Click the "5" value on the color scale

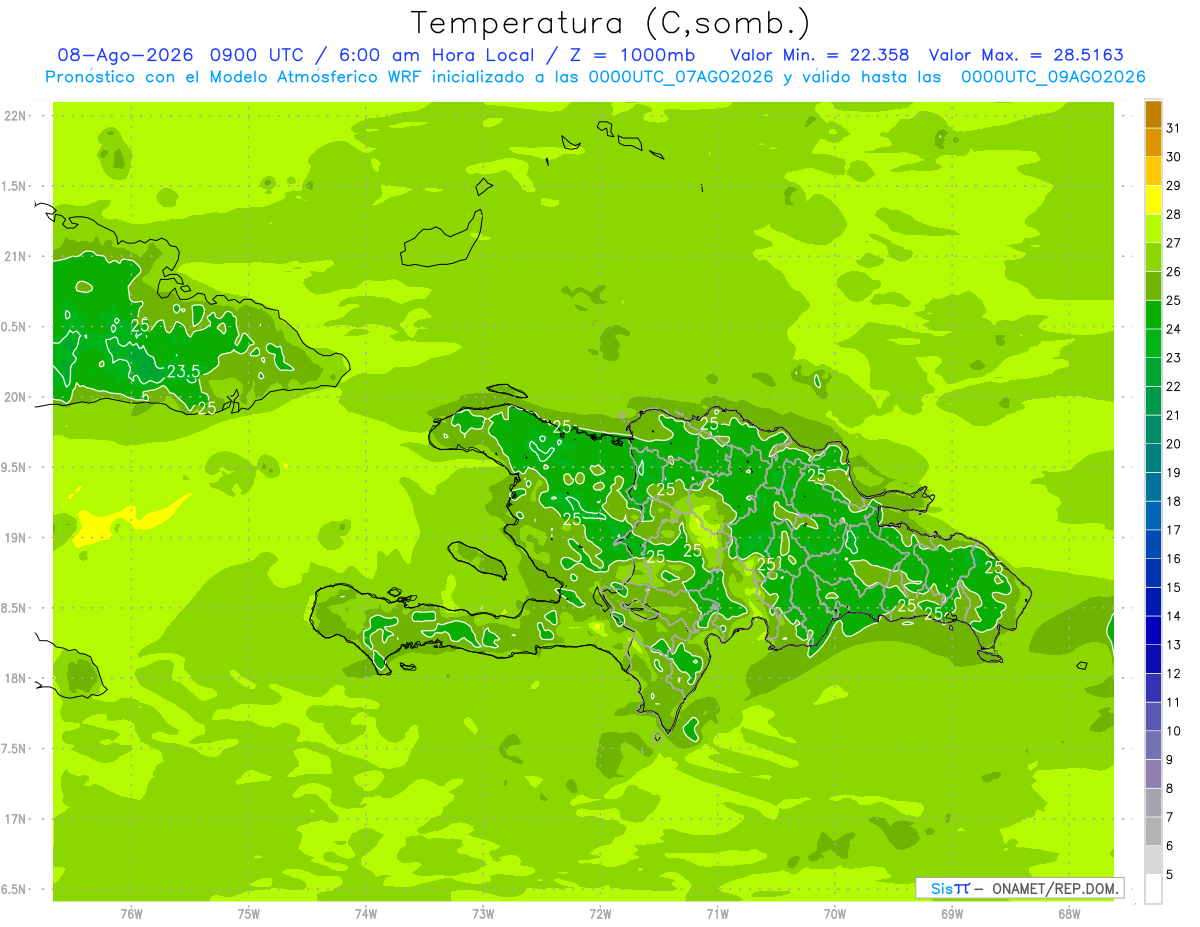(1170, 874)
